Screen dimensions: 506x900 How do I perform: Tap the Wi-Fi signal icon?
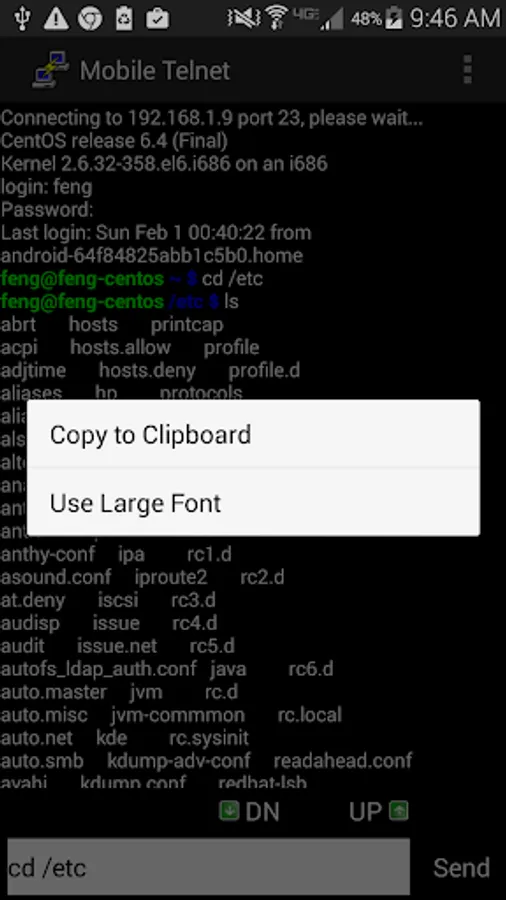(277, 18)
